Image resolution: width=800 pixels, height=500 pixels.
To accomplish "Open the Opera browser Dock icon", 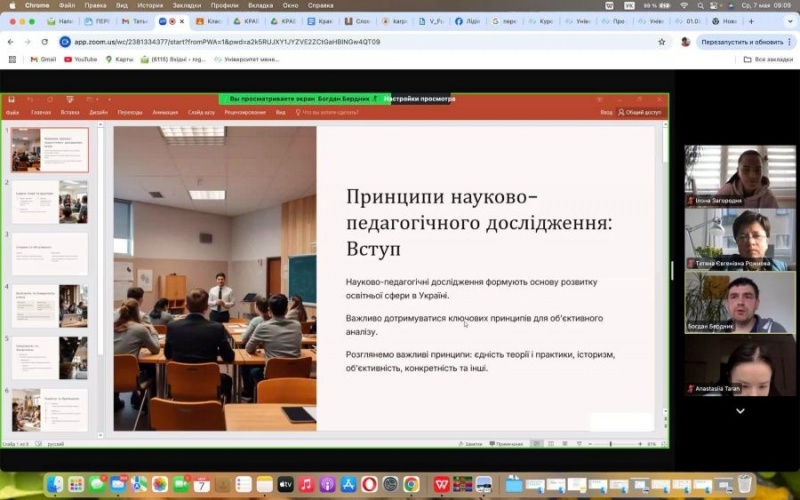I will 369,484.
